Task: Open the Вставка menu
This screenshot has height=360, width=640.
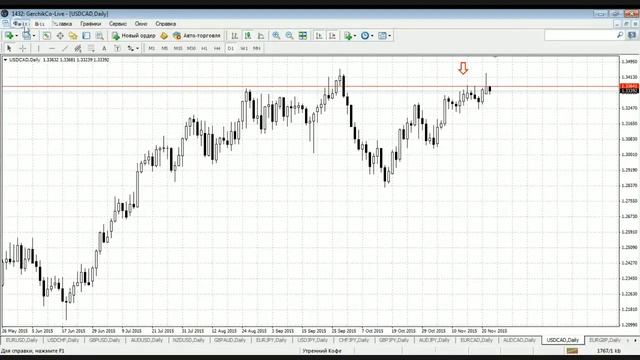Action: click(63, 24)
